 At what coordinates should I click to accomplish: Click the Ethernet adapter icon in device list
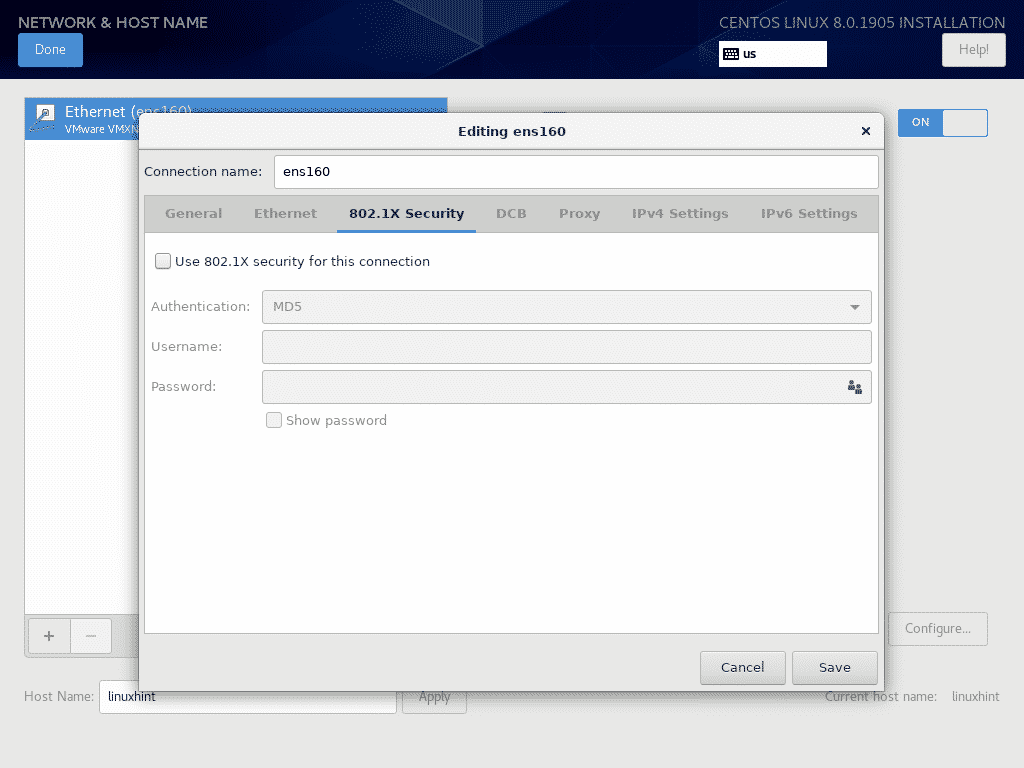point(45,118)
